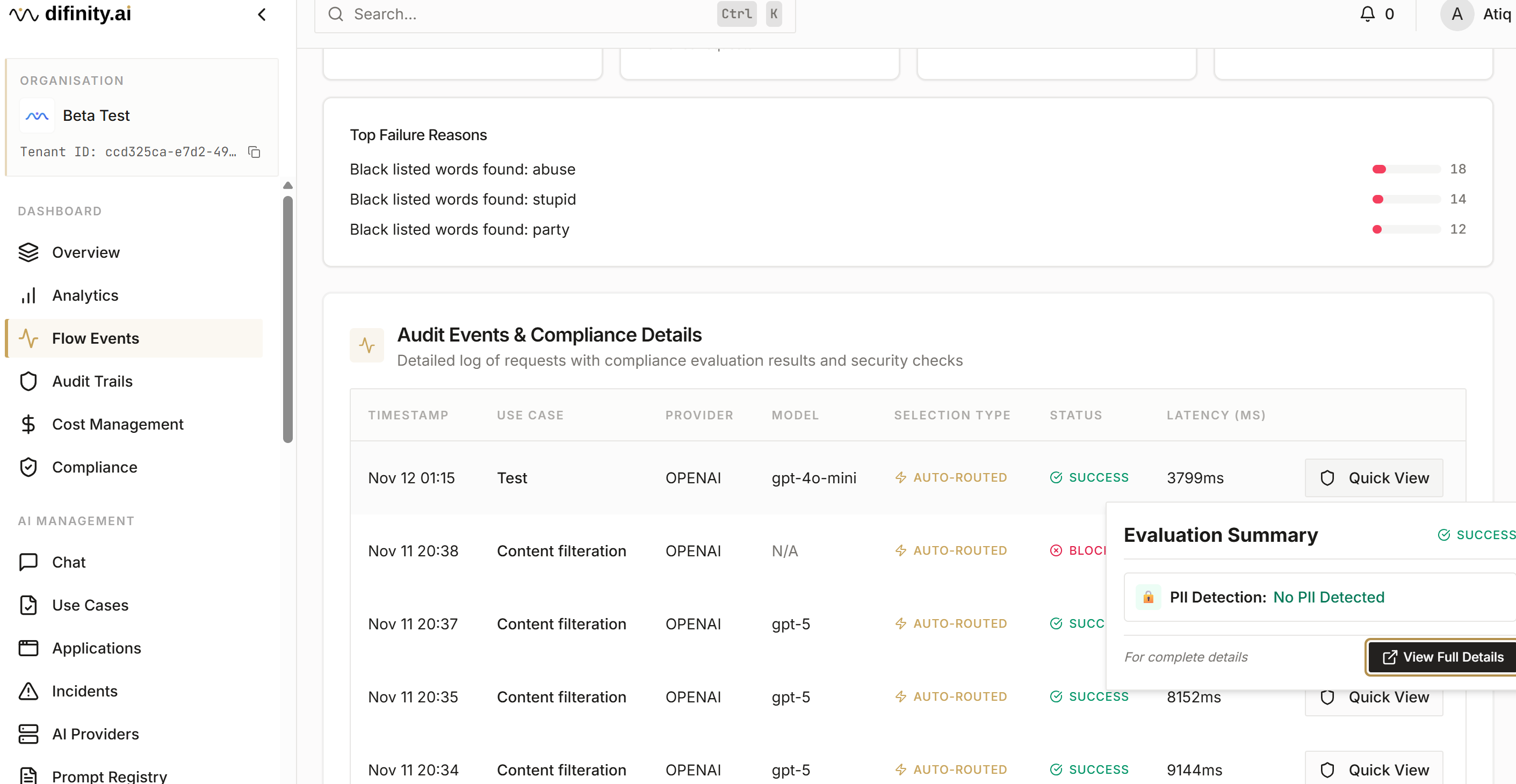The width and height of the screenshot is (1516, 784).
Task: Select the Beta Test organisation
Action: pyautogui.click(x=96, y=116)
